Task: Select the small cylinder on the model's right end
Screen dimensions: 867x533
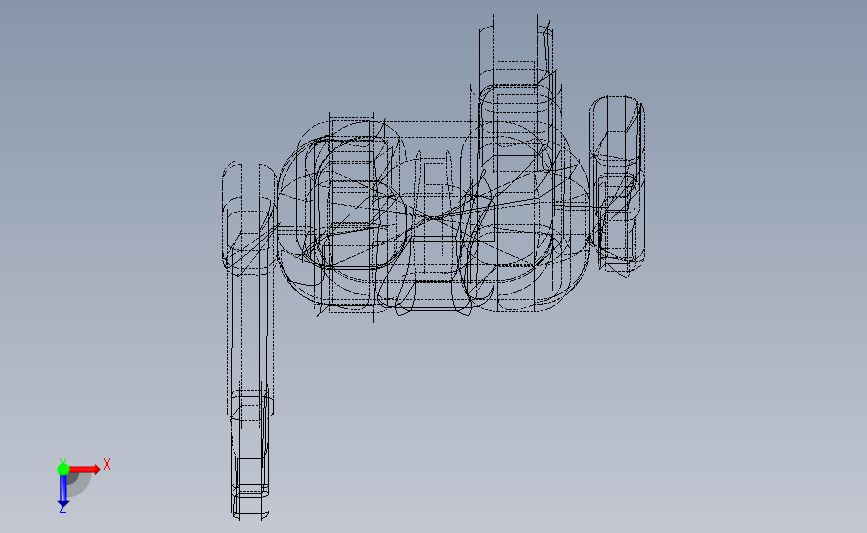Action: coord(617,185)
